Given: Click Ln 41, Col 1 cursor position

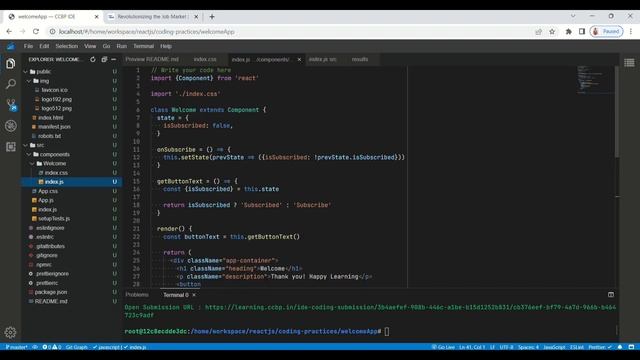Looking at the screenshot, I should [x=472, y=347].
